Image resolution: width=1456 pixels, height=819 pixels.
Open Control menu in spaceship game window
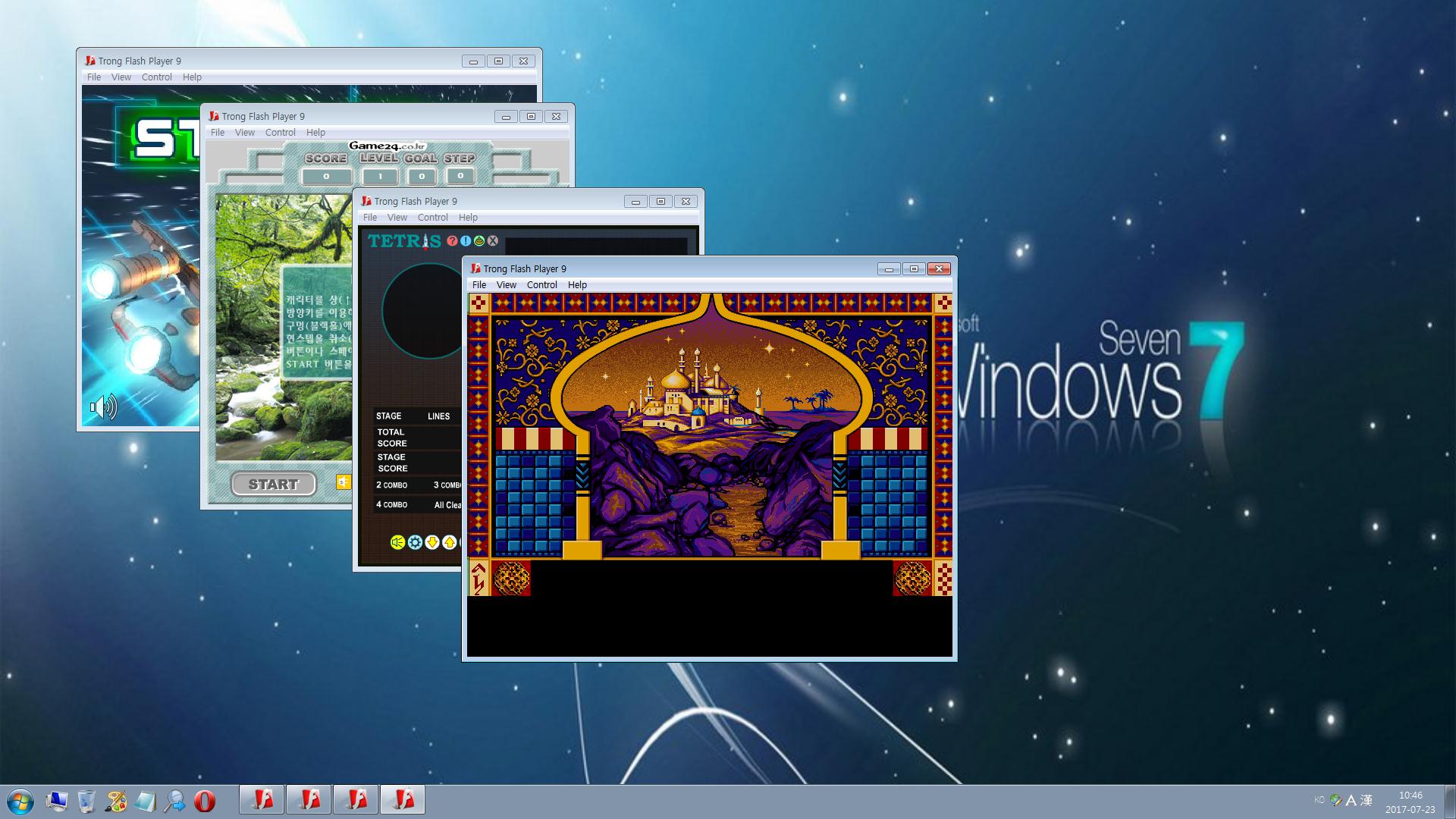point(157,77)
